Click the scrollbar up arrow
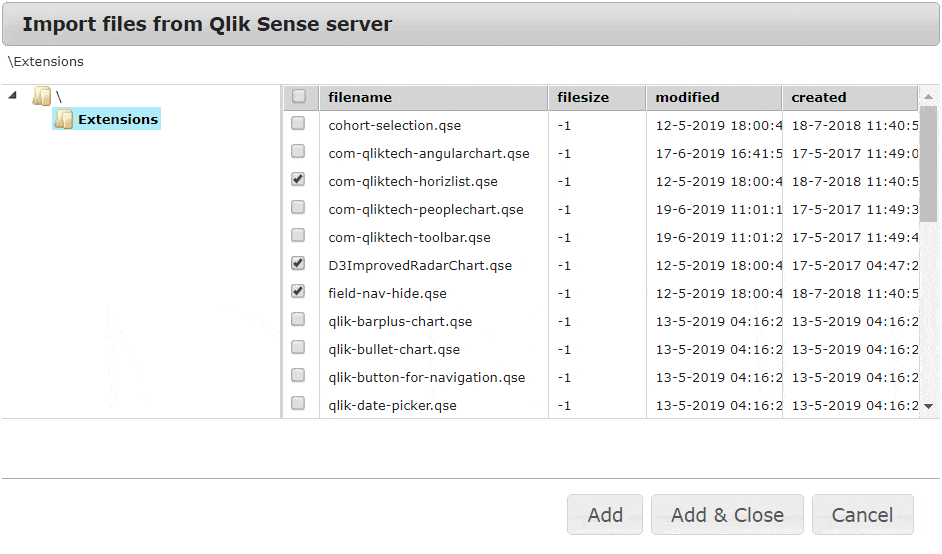Screen dimensions: 942x554 click(x=928, y=97)
